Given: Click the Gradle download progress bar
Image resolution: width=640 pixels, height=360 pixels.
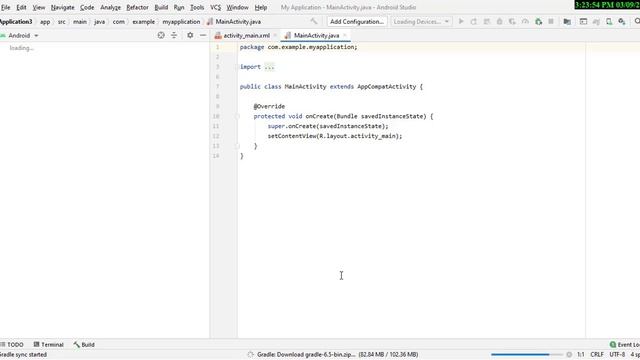Looking at the screenshot, I should click(x=527, y=355).
